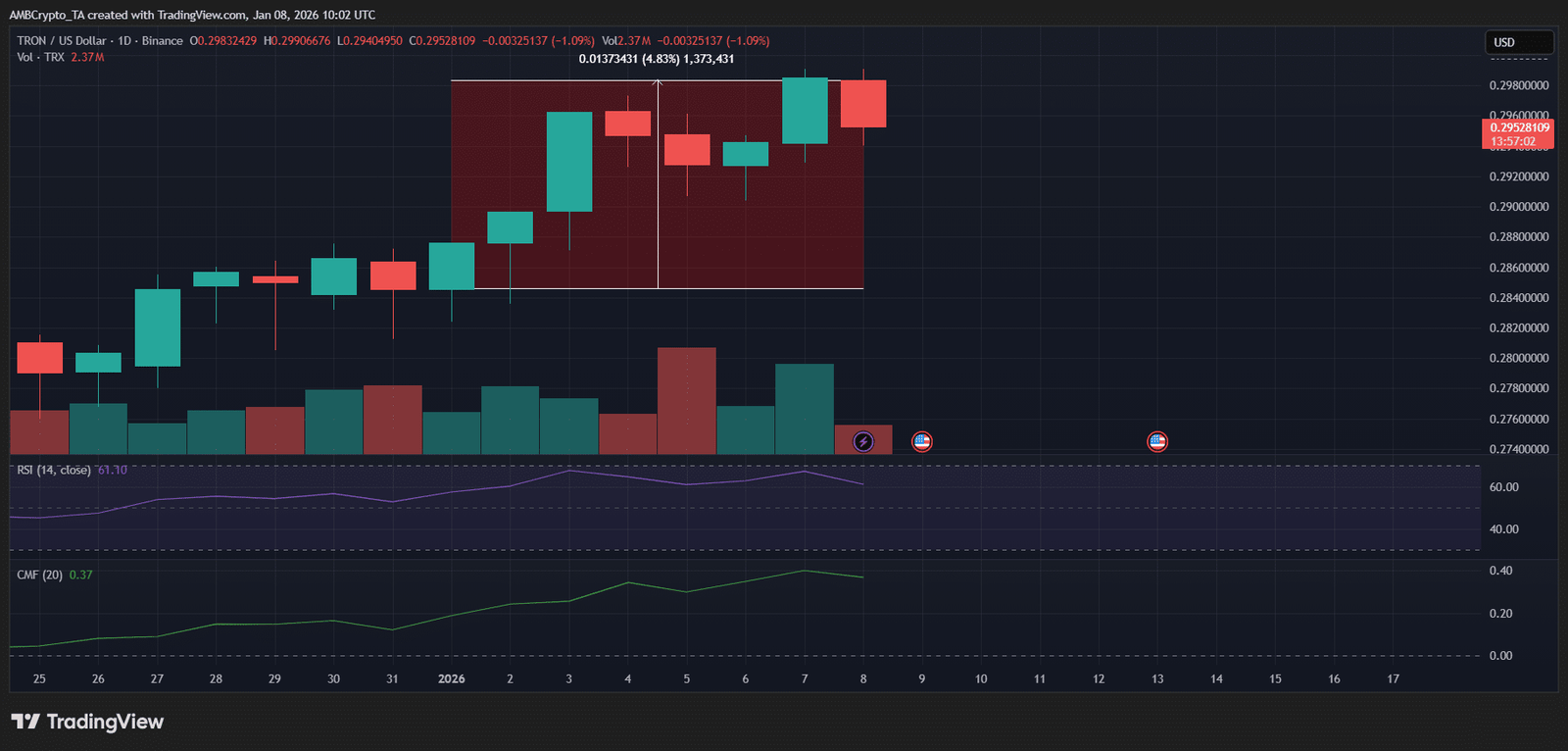Click the green candle on January 7
The height and width of the screenshot is (751, 1568).
click(x=805, y=111)
